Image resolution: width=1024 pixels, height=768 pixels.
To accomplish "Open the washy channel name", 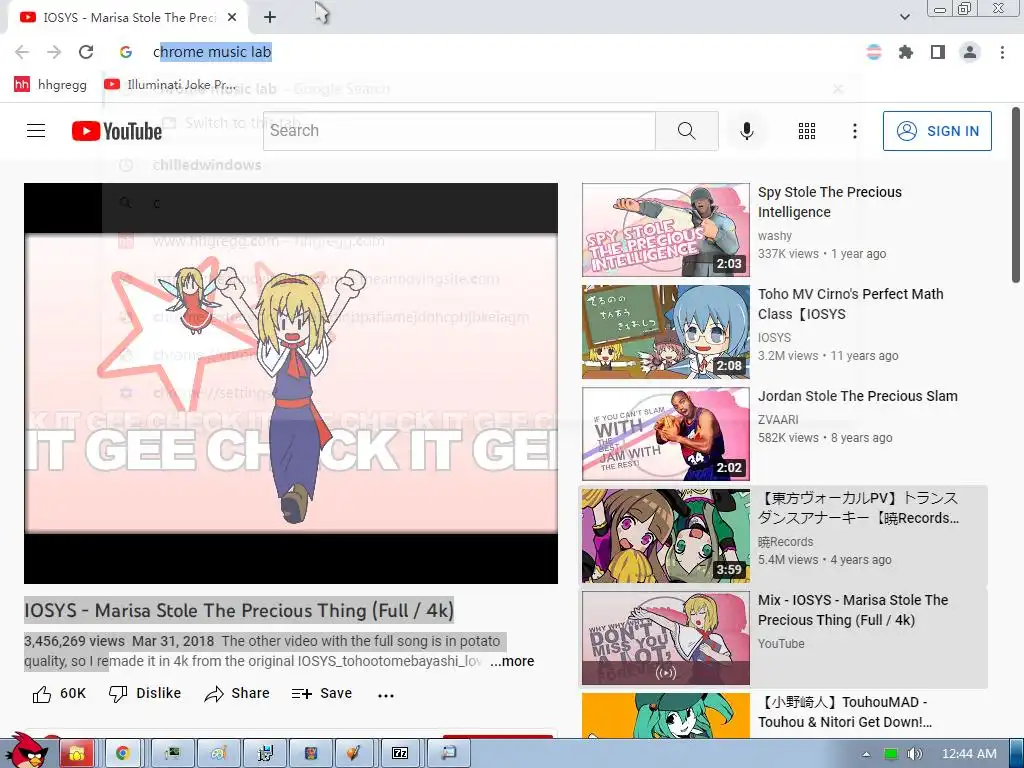I will click(x=775, y=236).
